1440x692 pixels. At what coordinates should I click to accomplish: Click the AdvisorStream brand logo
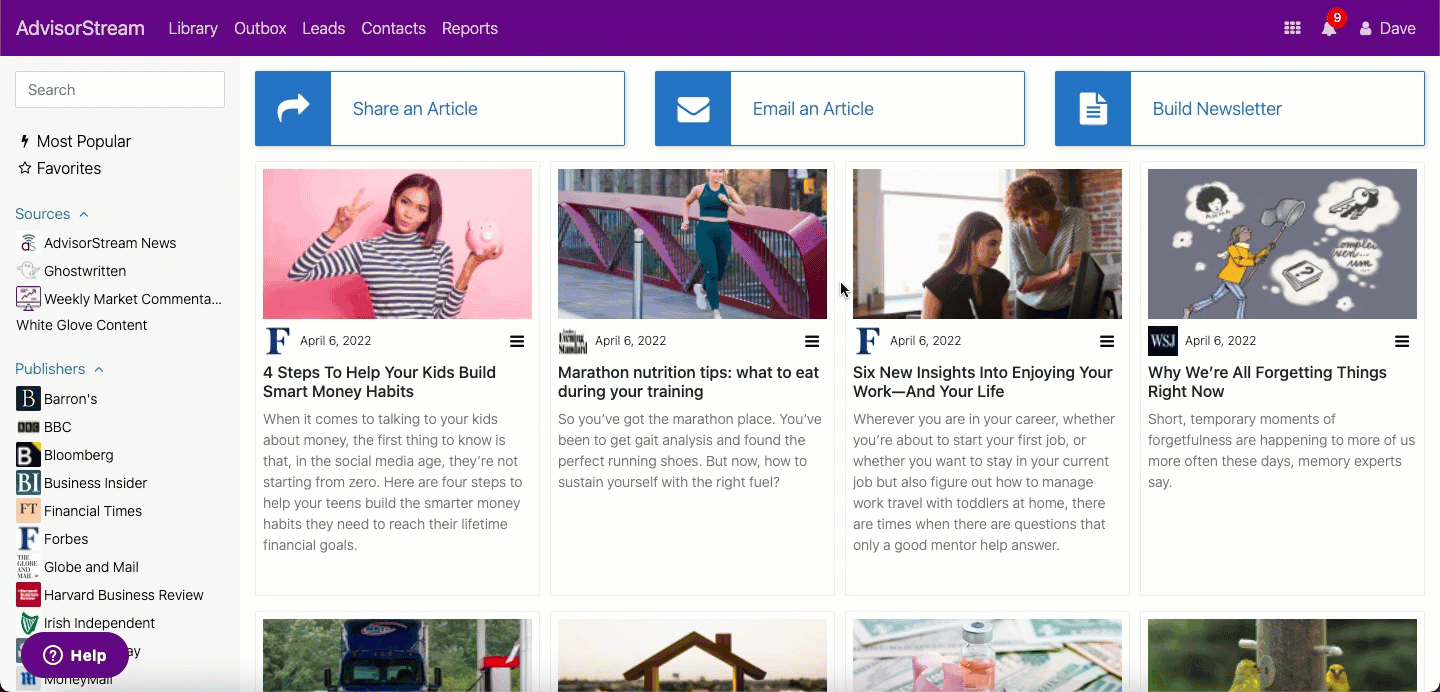tap(80, 29)
